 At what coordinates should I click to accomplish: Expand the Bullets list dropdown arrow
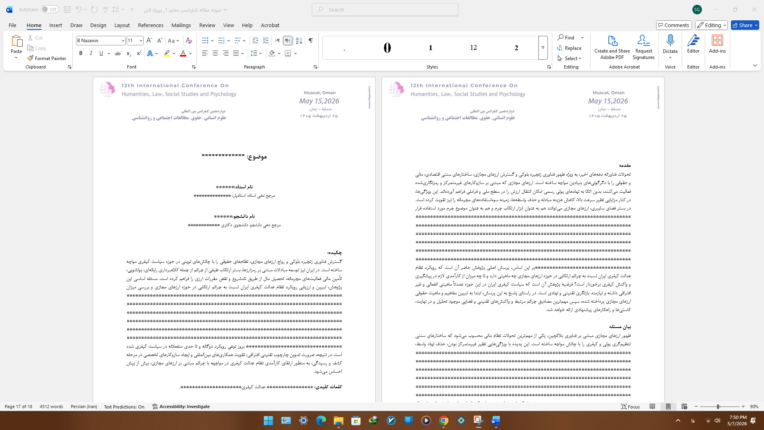pos(212,40)
